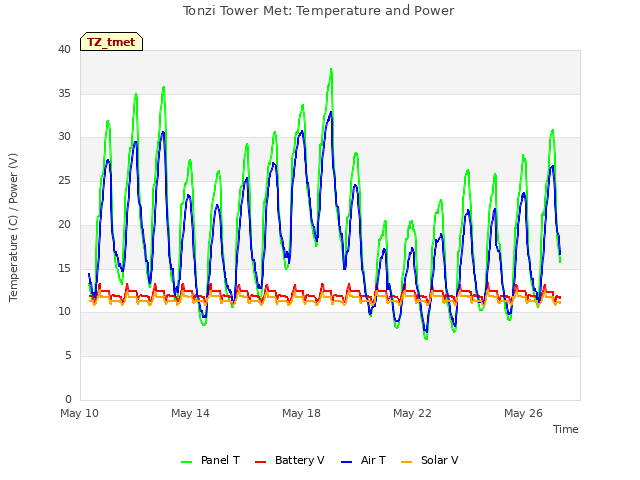Click the lowest Panel T trough near 7
The image size is (640, 480).
pos(426,338)
